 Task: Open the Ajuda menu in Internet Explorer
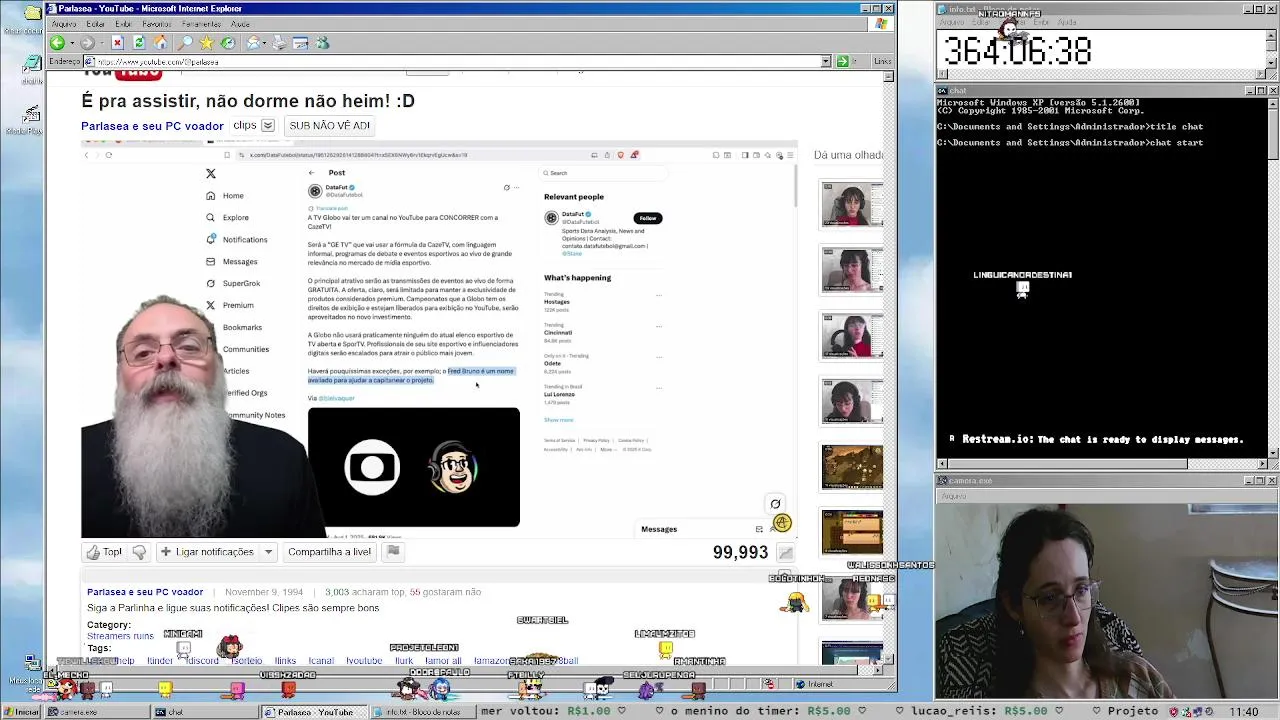click(x=240, y=24)
